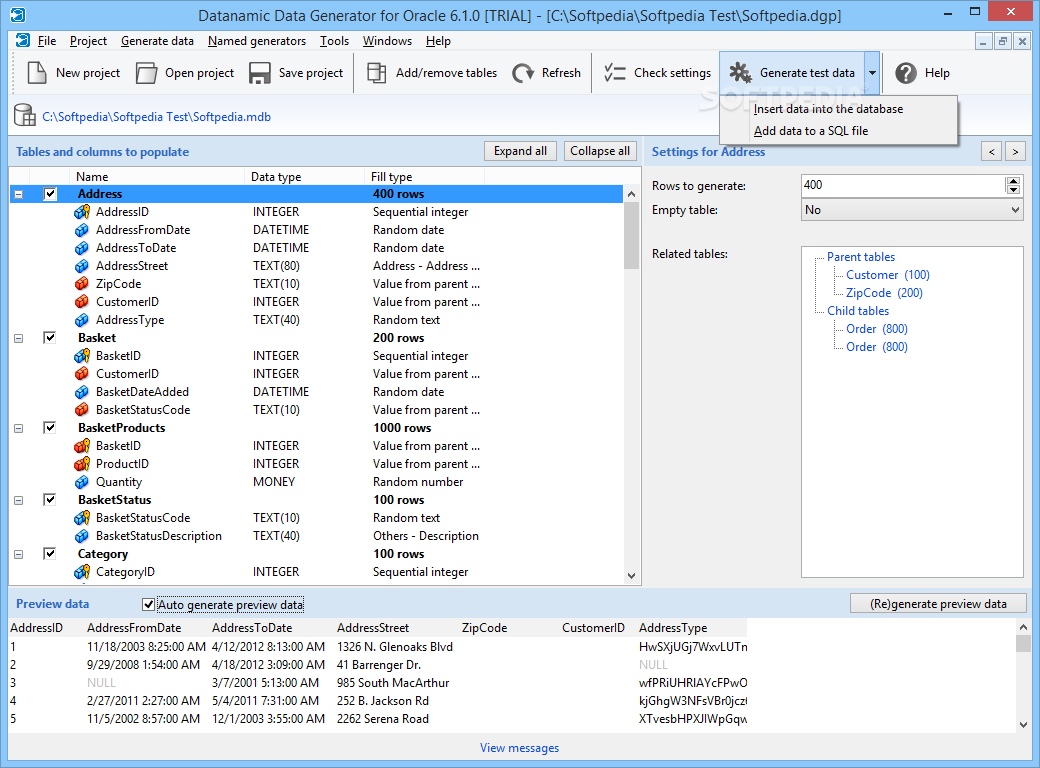This screenshot has height=768, width=1040.
Task: Click the preview data scrollbar down arrow
Action: coord(1023,725)
